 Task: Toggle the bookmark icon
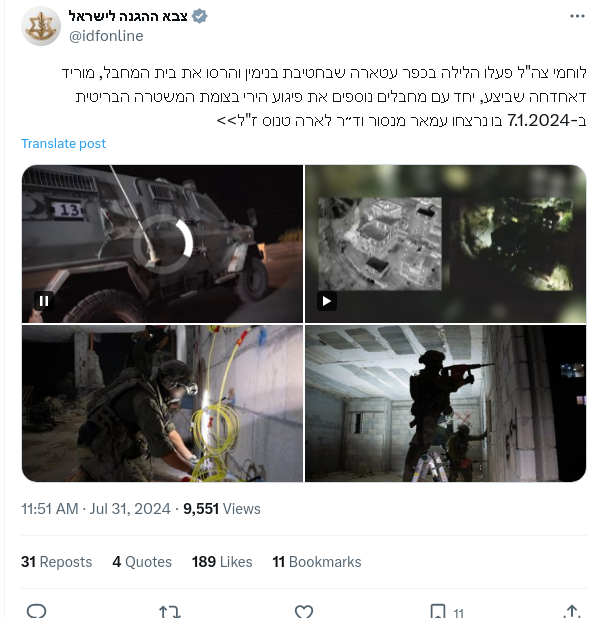(438, 611)
